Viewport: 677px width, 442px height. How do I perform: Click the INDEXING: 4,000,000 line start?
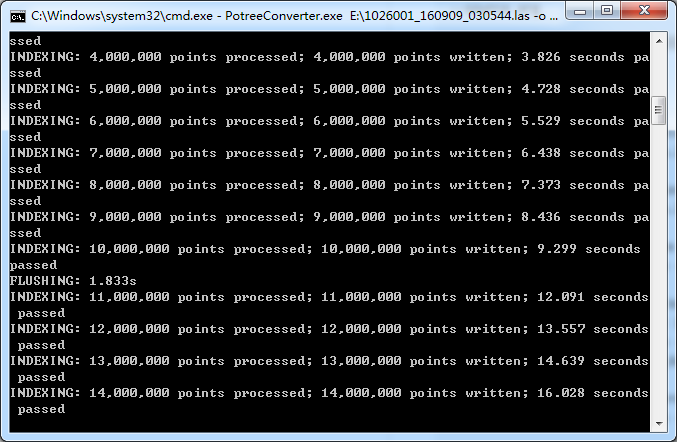pyautogui.click(x=85, y=57)
